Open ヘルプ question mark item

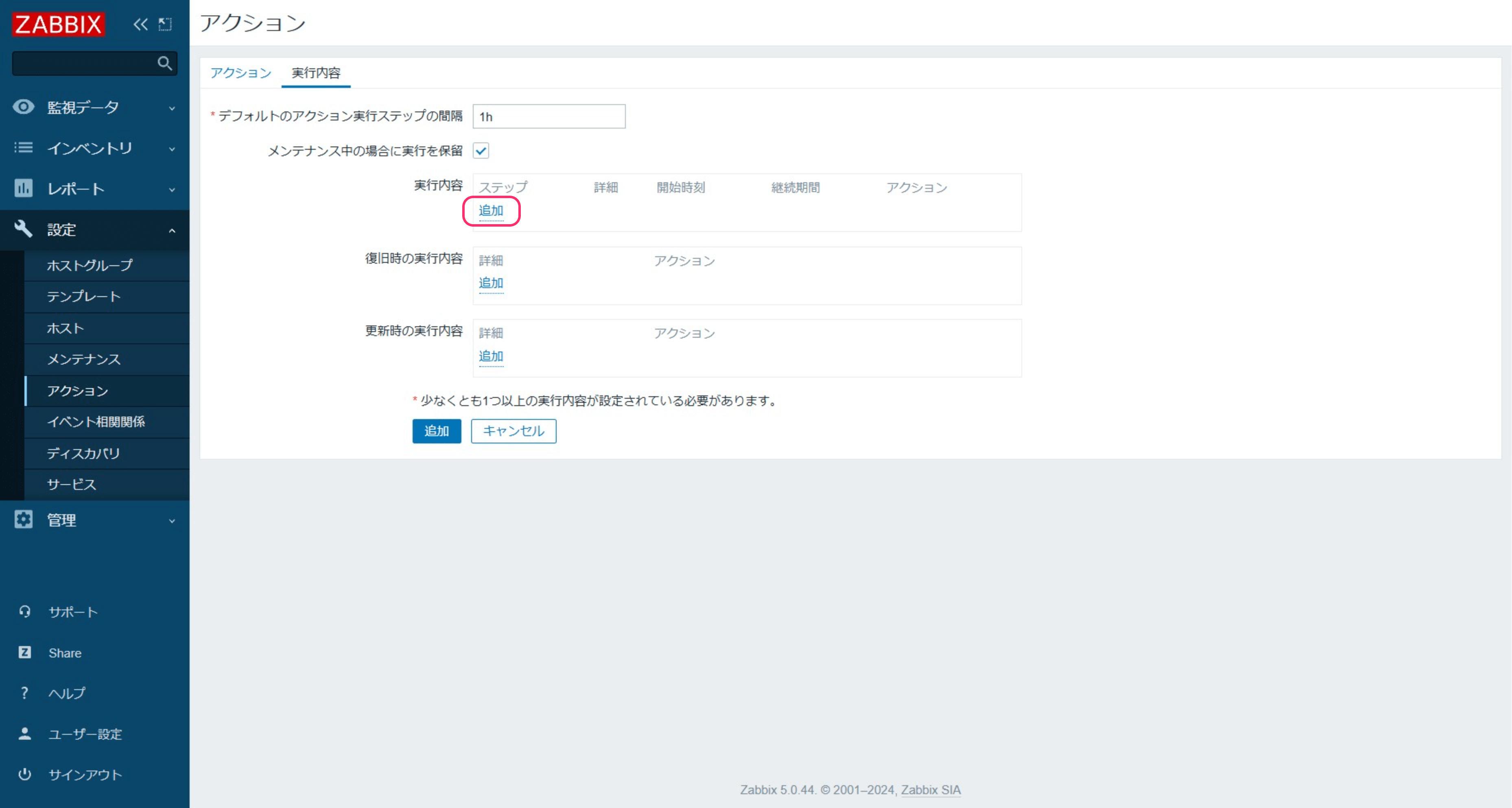25,693
